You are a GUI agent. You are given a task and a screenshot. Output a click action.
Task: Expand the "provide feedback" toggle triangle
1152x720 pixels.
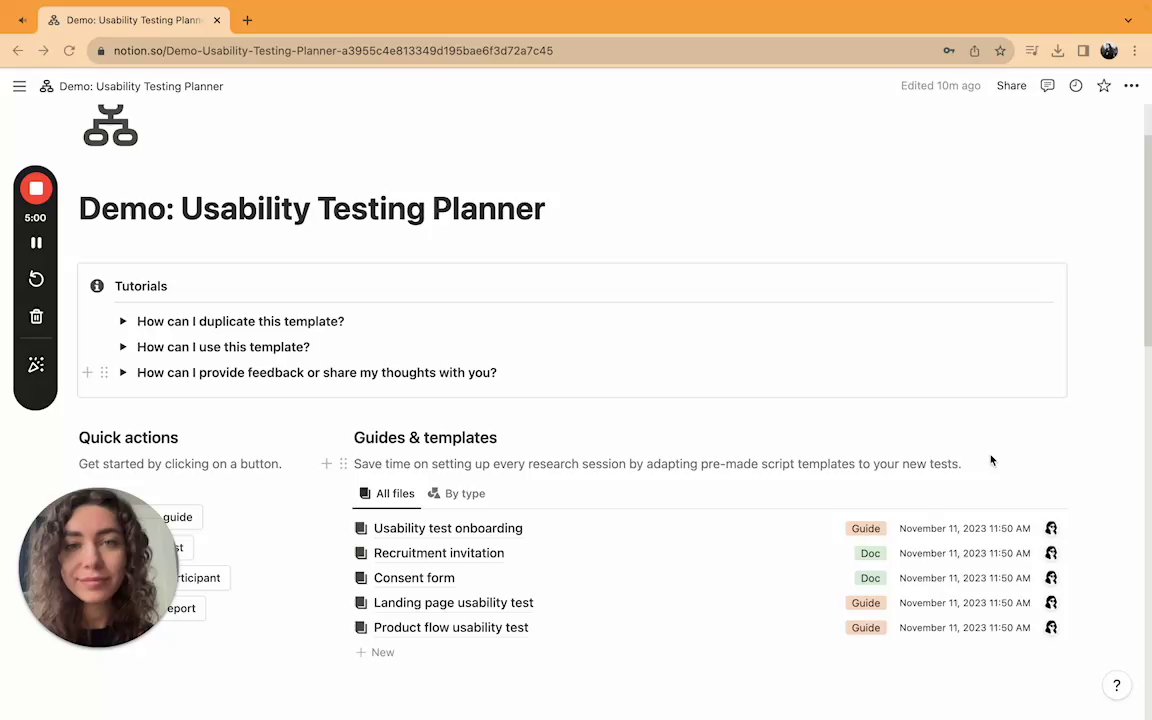click(x=123, y=373)
